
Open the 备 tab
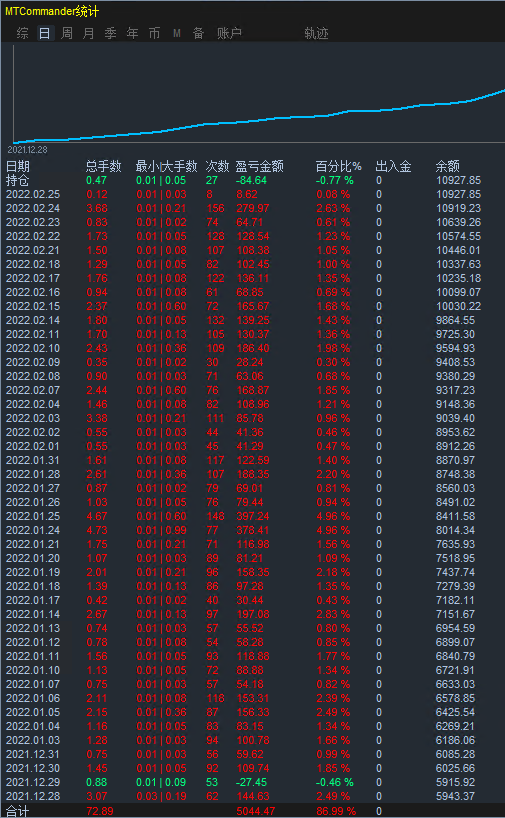tap(198, 33)
